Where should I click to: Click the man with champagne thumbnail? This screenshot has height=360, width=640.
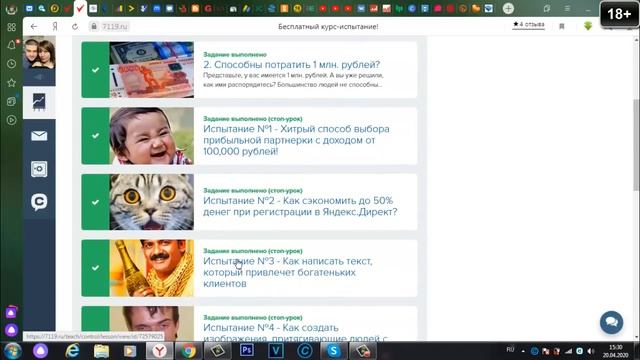click(x=151, y=268)
